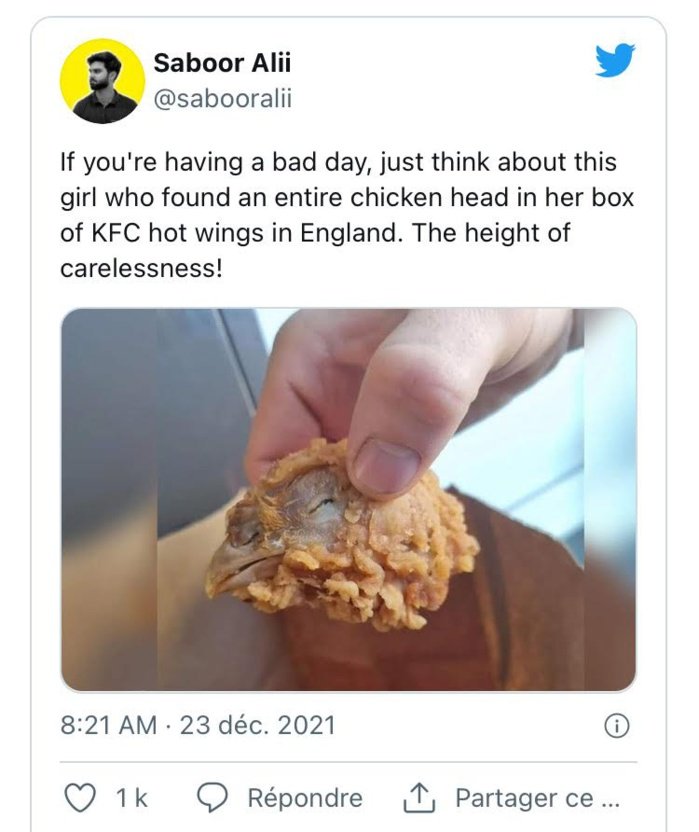Click the reply speech bubble icon
Image resolution: width=699 pixels, height=832 pixels.
(x=212, y=798)
